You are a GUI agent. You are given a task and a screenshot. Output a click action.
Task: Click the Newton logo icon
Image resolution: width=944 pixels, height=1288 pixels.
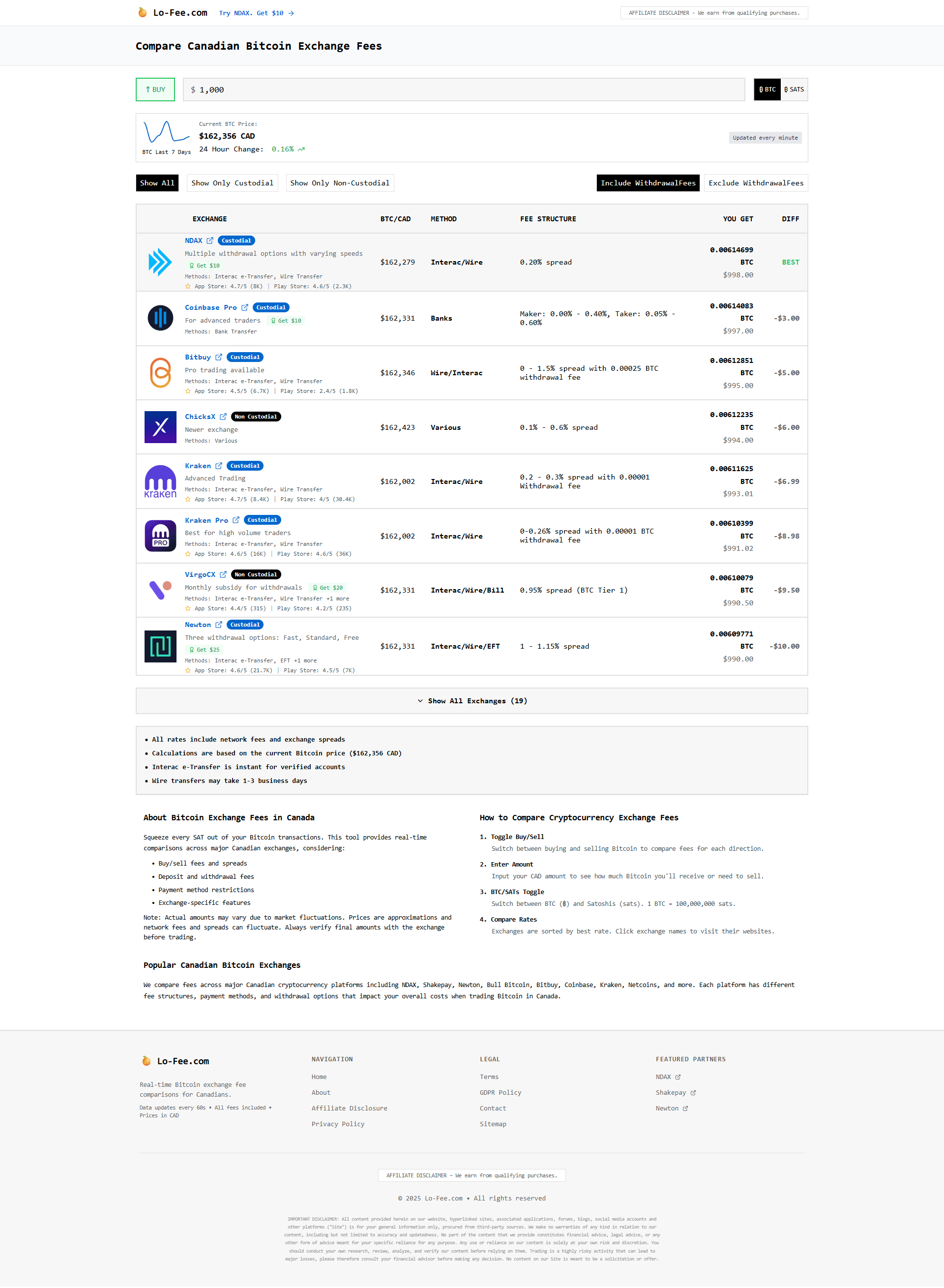click(x=161, y=646)
